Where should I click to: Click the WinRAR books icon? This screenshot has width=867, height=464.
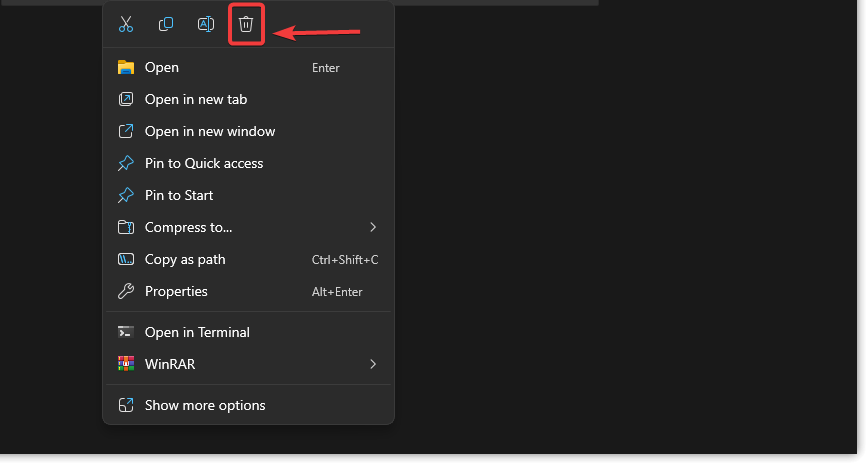(126, 364)
